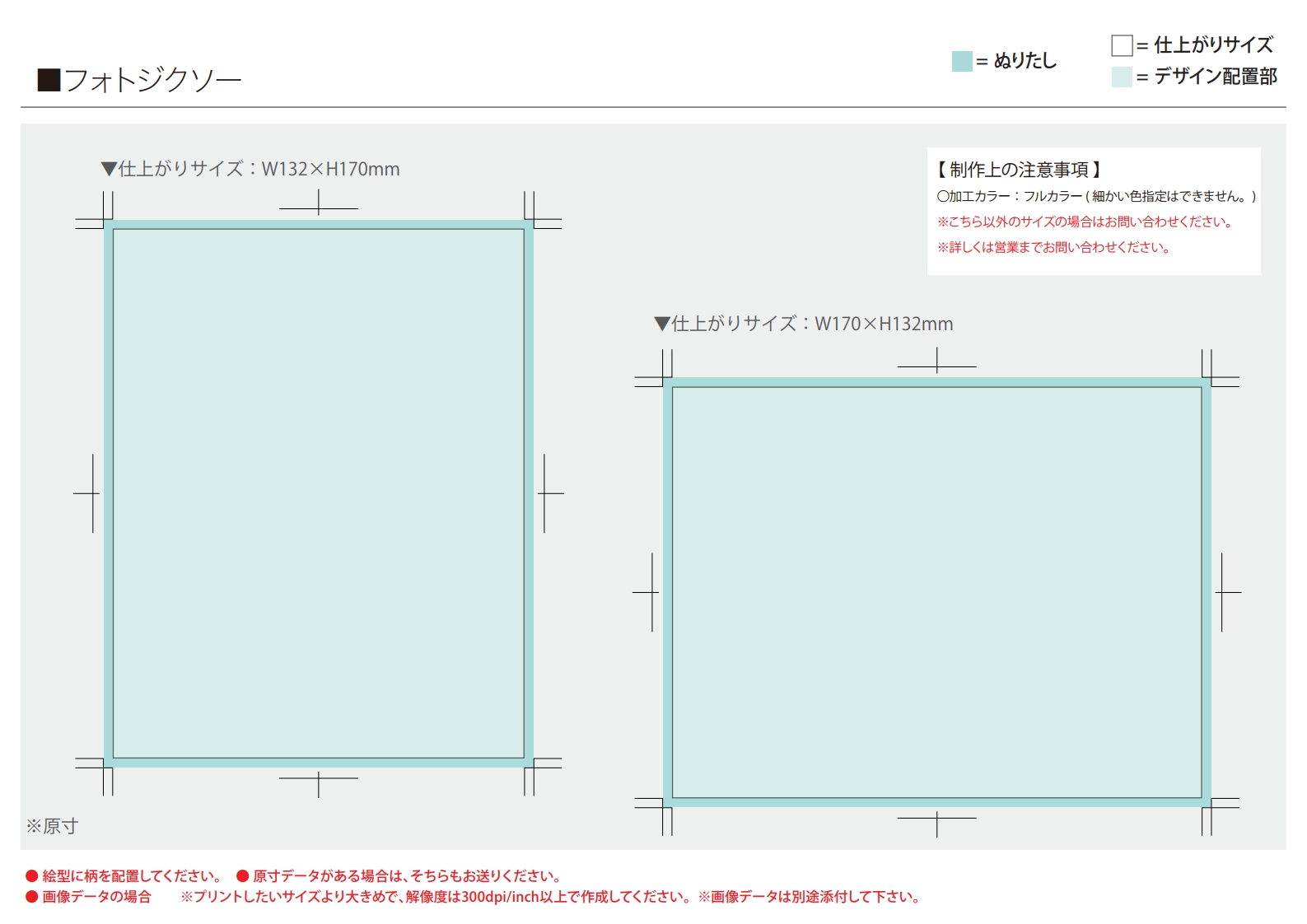Screen dimensions: 1307x924
Task: Click the W132×H170mm size label
Action: click(x=250, y=169)
